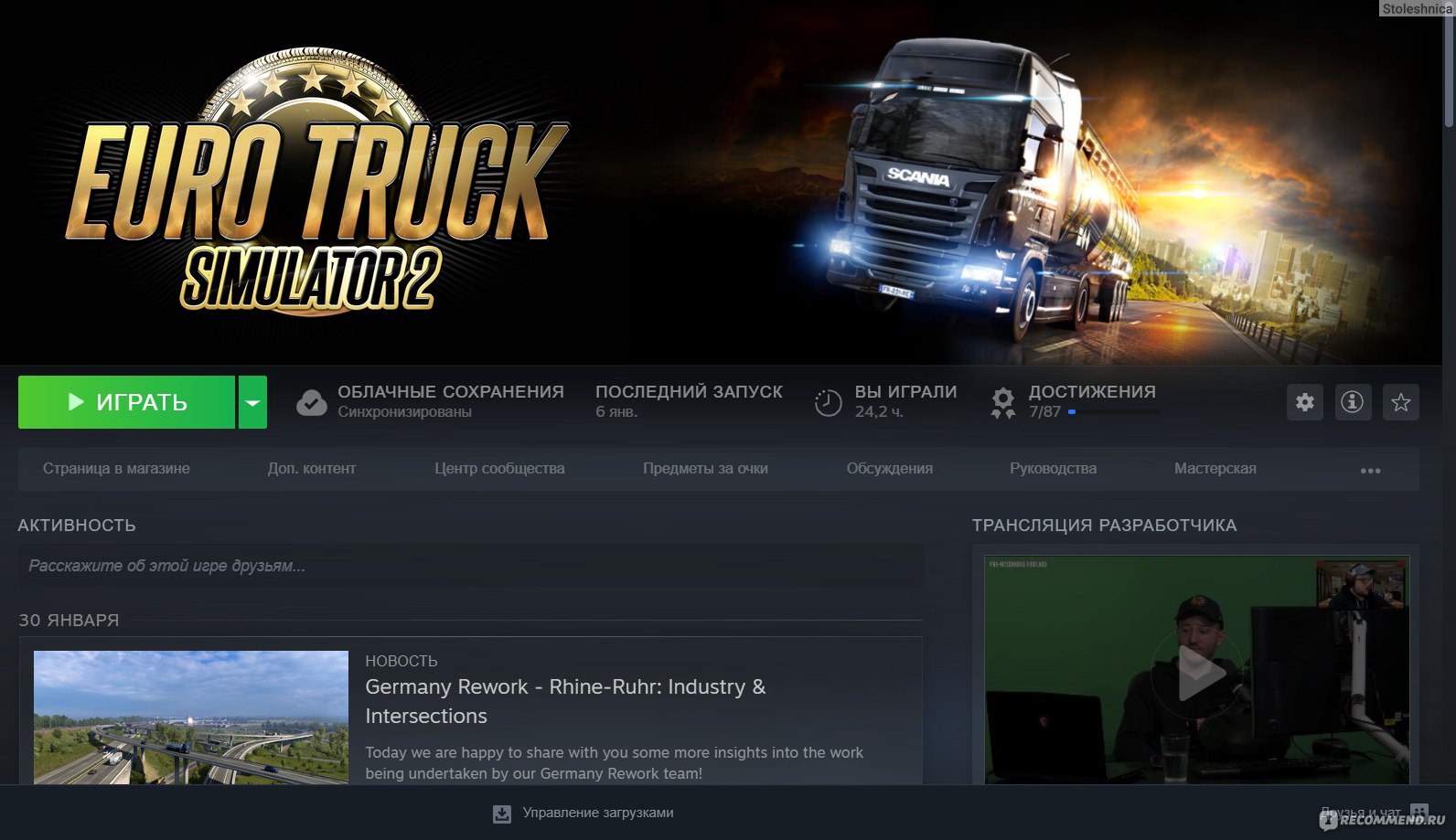
Task: Click the ДОСТИЖЕНИЯ heading
Action: [1092, 391]
